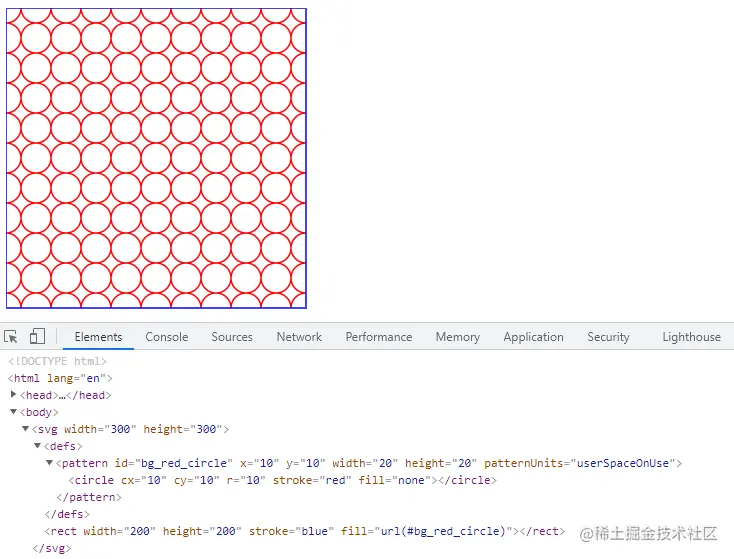Screen dimensions: 734x559
Task: Select the DOCTYPE html line
Action: [58, 361]
